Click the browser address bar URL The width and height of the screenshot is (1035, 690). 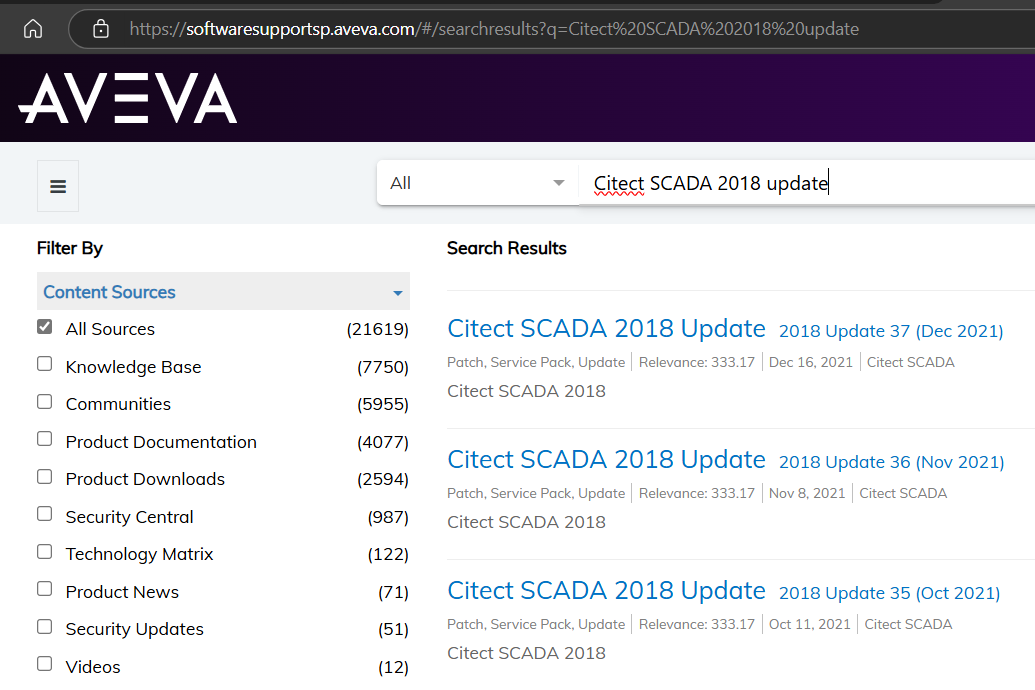coord(494,29)
